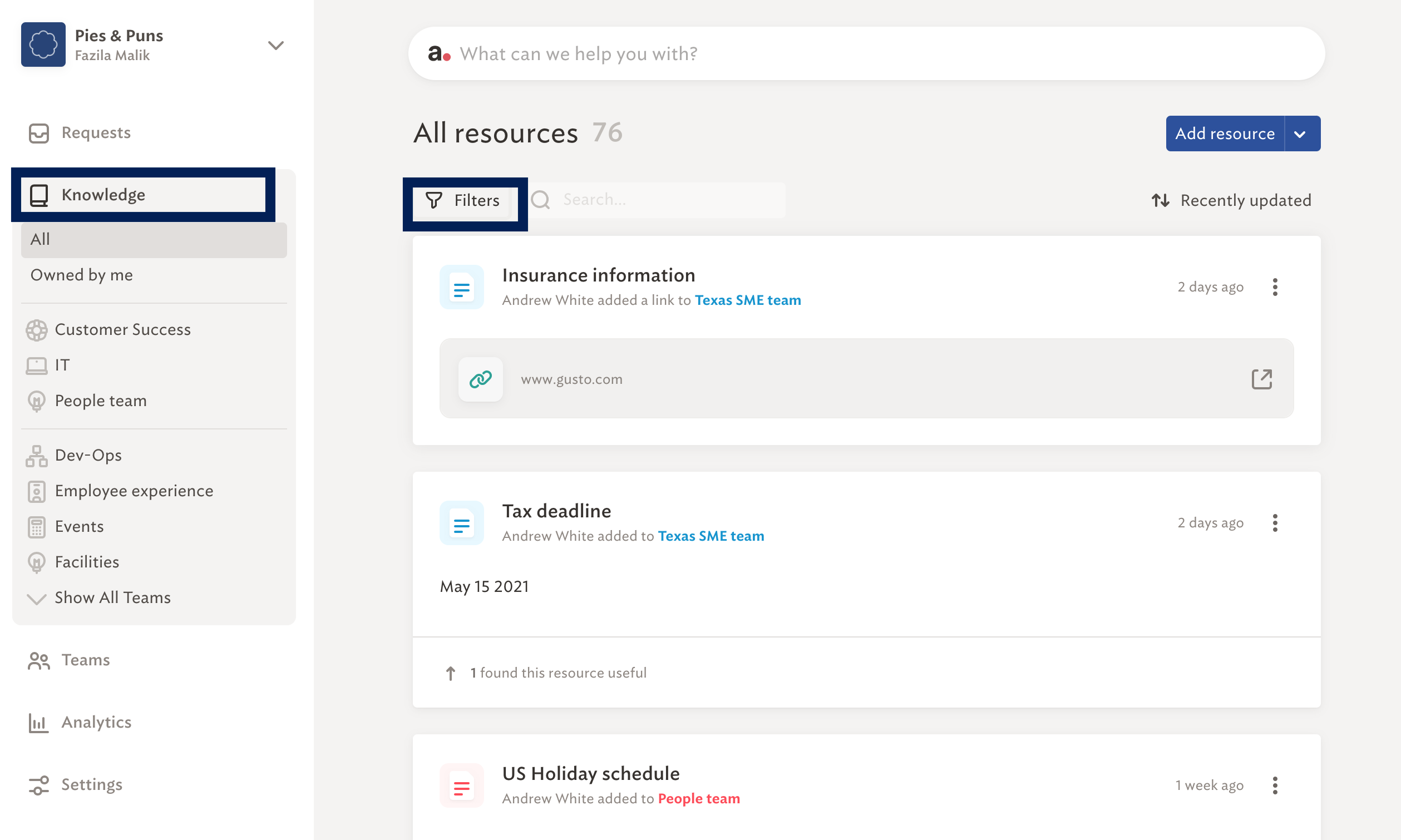This screenshot has height=840, width=1401.
Task: Click the 'What can we help you with?' field
Action: [866, 54]
